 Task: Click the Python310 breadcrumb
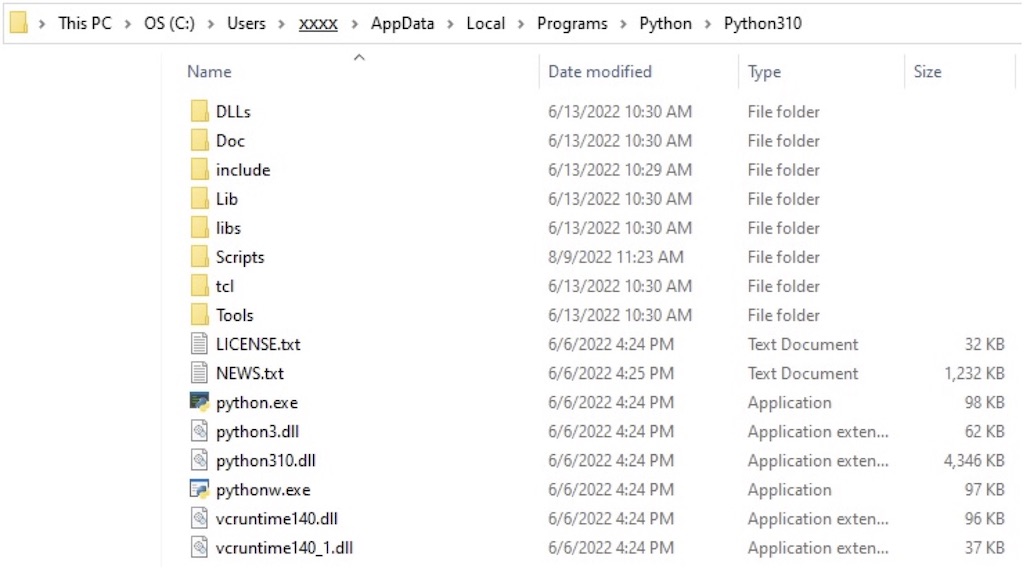pyautogui.click(x=763, y=24)
